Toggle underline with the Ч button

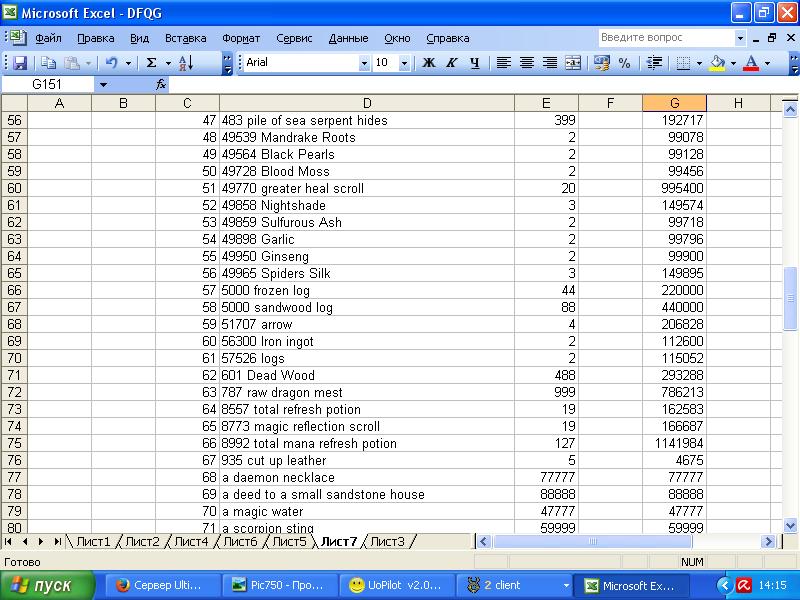click(474, 63)
